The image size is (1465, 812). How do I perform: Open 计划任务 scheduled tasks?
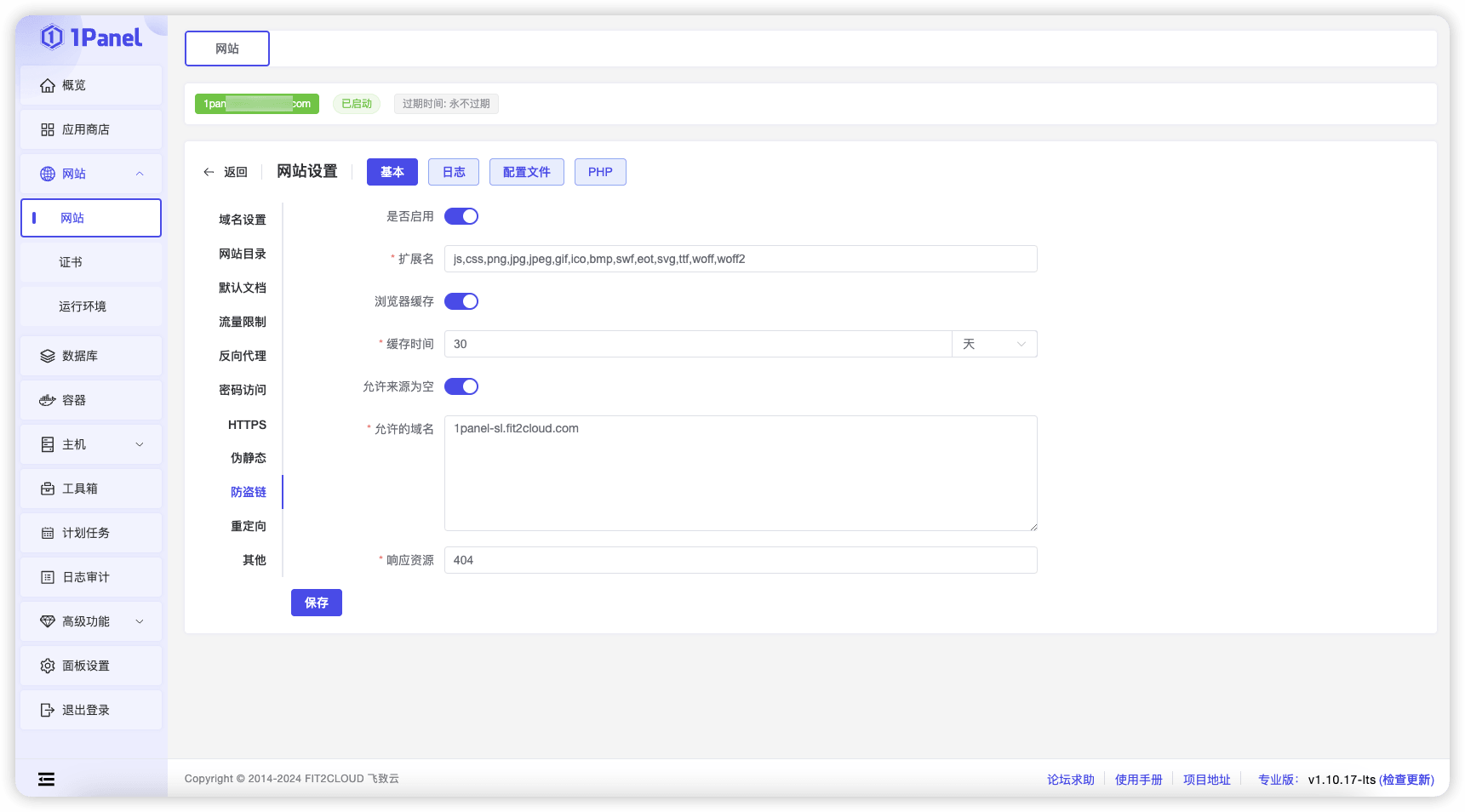point(86,533)
